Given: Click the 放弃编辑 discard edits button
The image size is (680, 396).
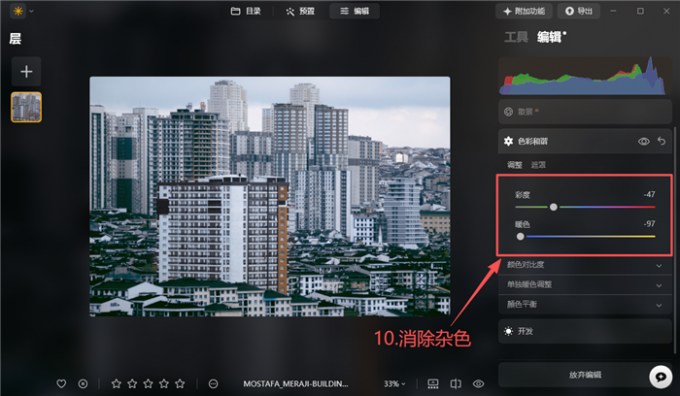Looking at the screenshot, I should click(585, 375).
